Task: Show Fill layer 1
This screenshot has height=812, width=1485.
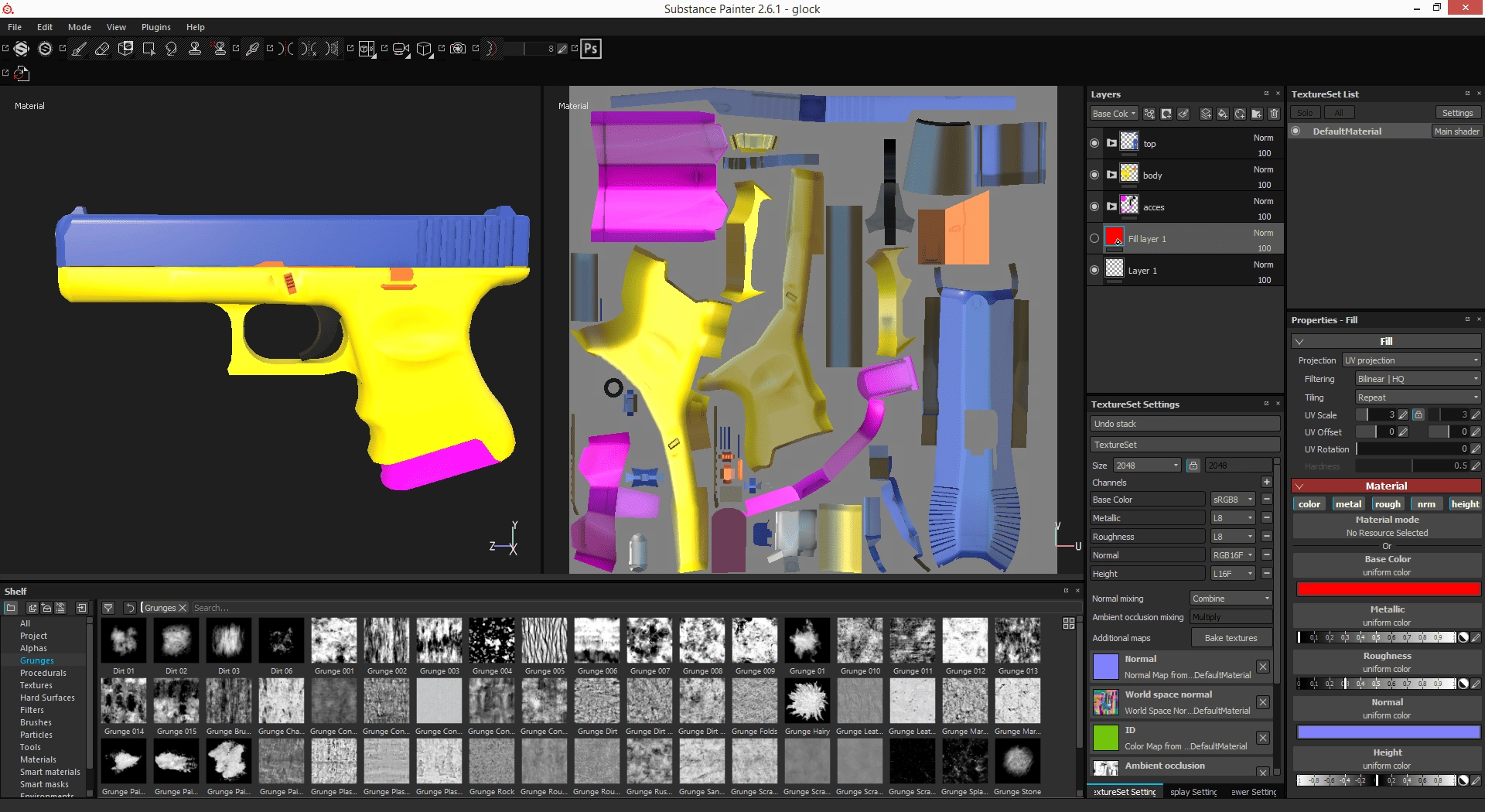Action: point(1094,238)
